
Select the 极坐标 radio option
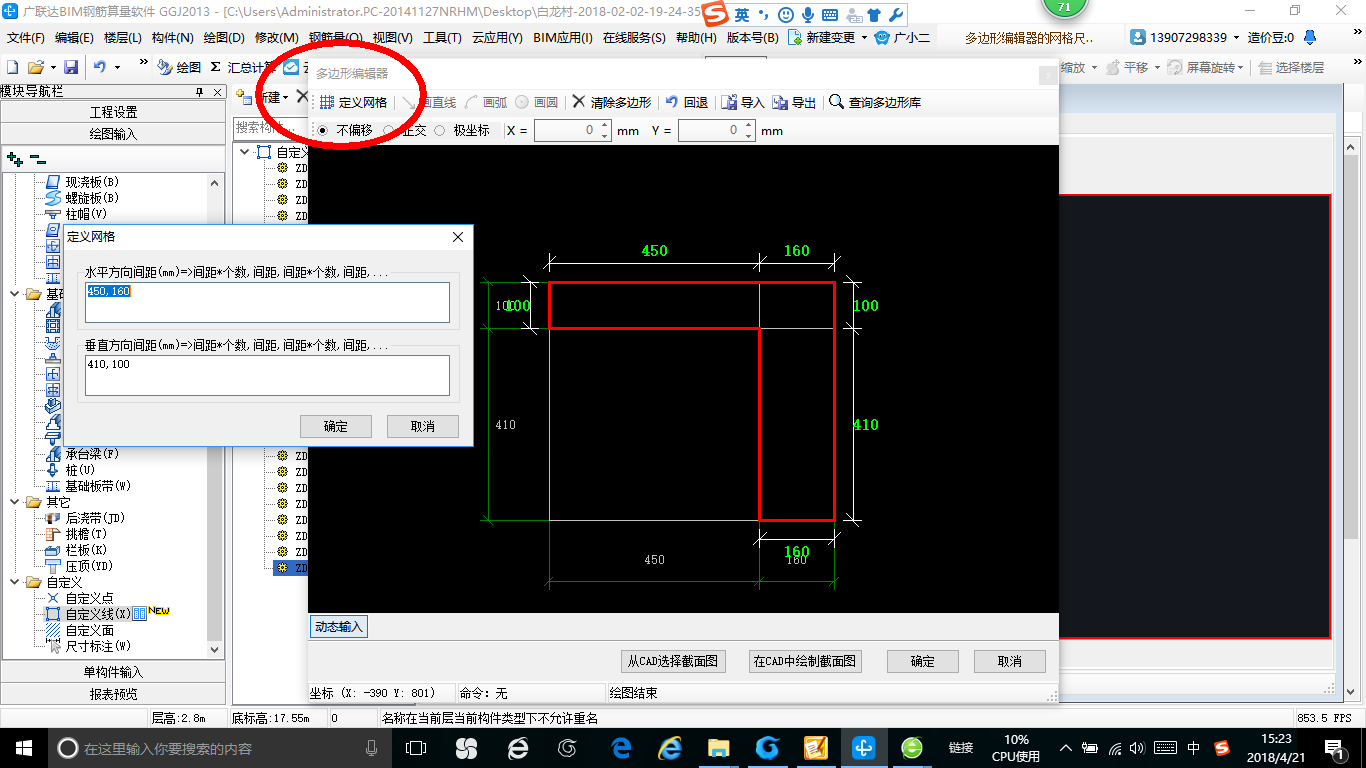[462, 131]
